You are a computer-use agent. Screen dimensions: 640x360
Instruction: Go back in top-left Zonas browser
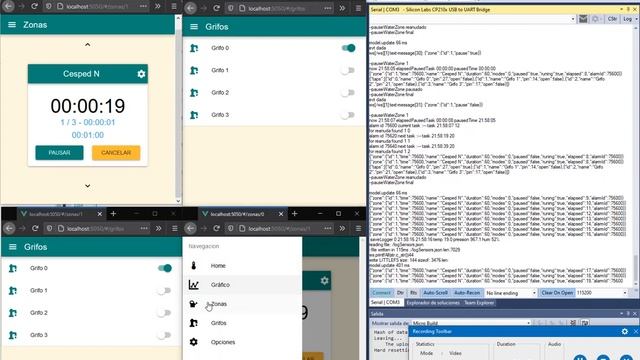(x=8, y=7)
